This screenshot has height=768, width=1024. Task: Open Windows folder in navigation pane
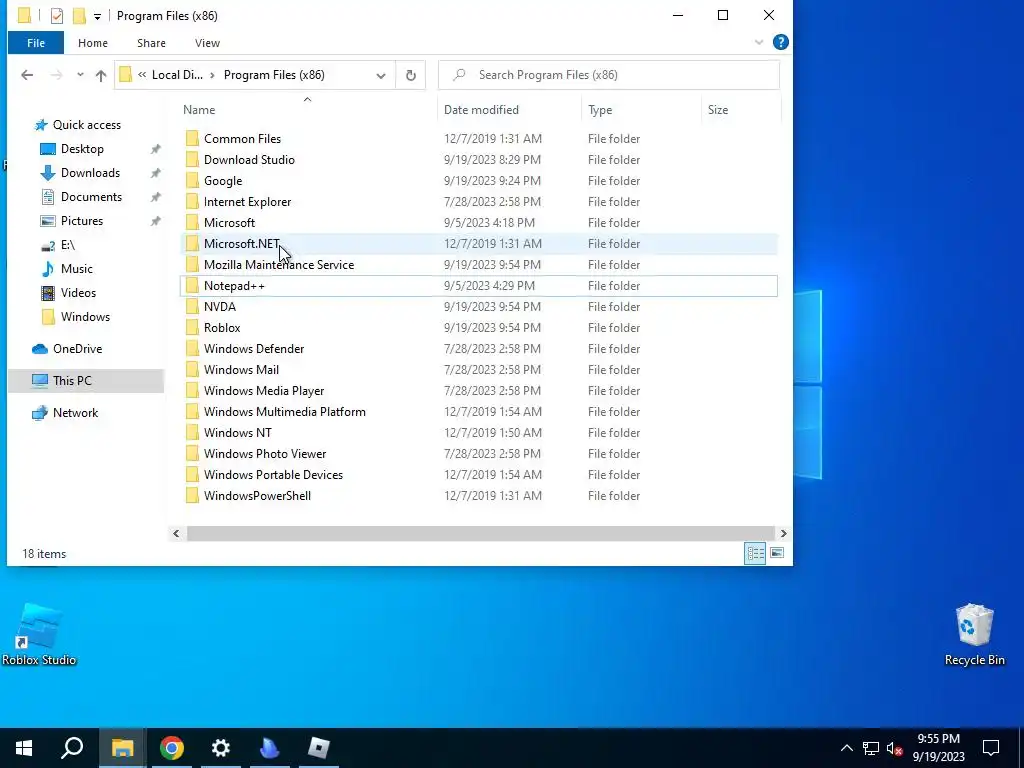point(85,317)
